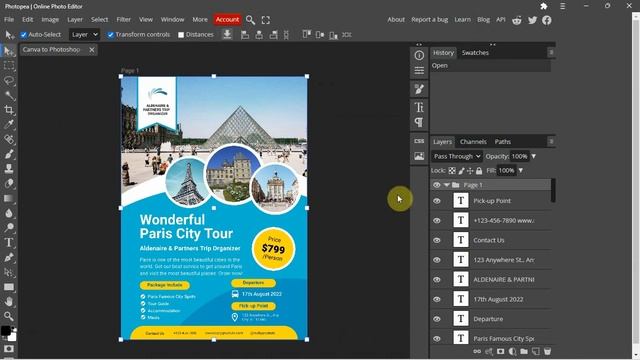Open the Info panel icon
The height and width of the screenshot is (360, 640).
pyautogui.click(x=419, y=56)
